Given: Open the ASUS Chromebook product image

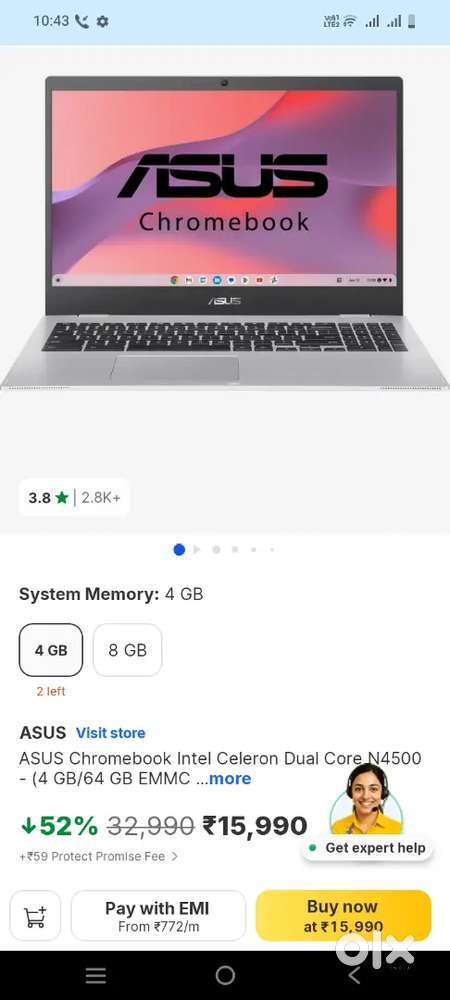Looking at the screenshot, I should (225, 233).
